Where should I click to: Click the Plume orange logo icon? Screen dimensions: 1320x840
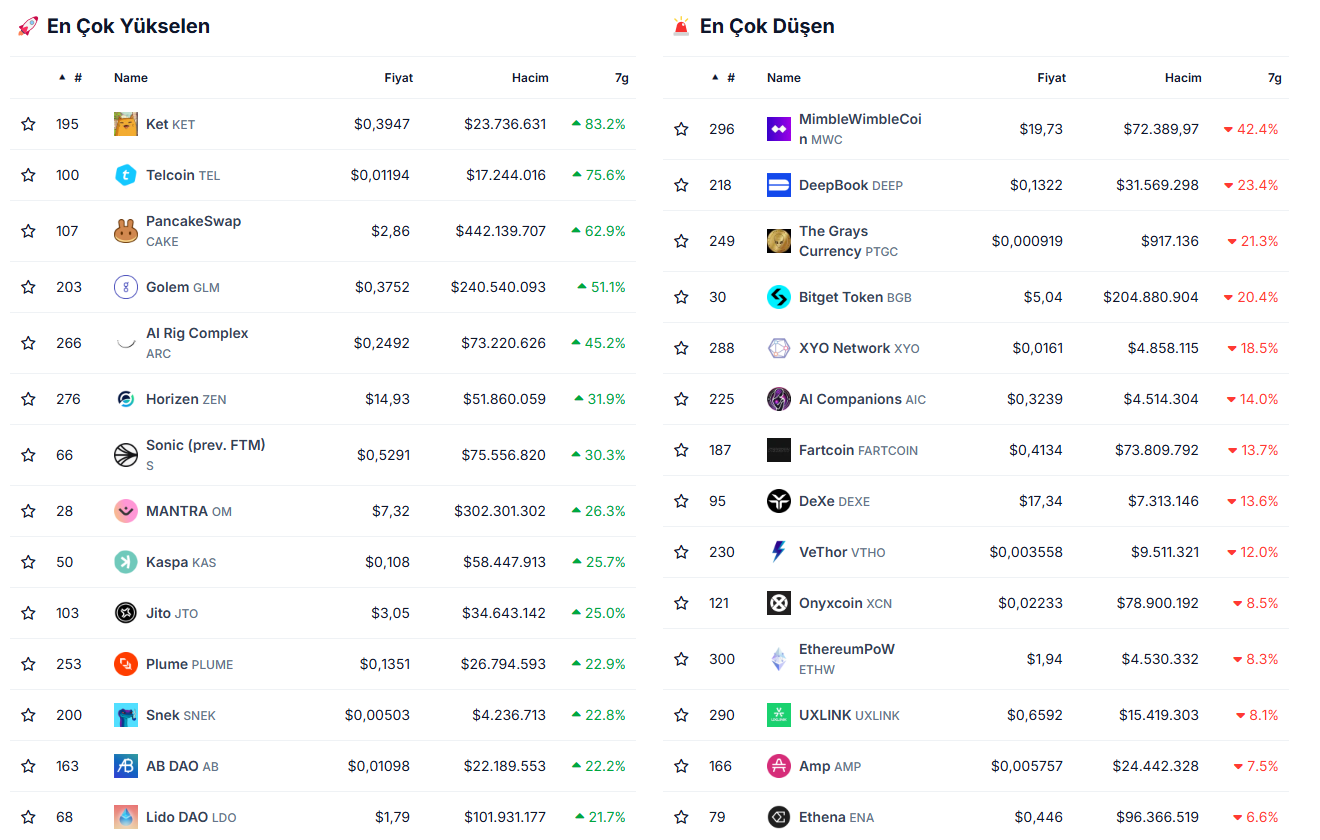pyautogui.click(x=125, y=664)
